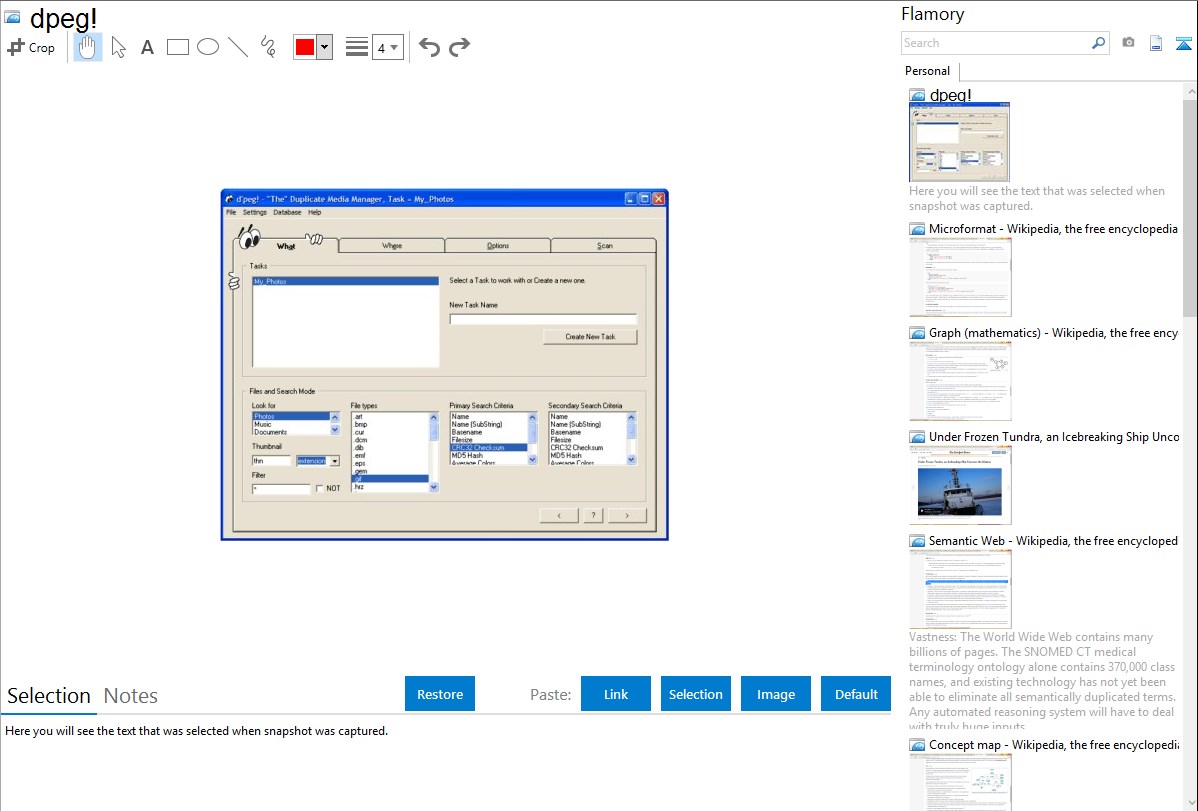Viewport: 1198px width, 811px height.
Task: Open the Microformat Wikipedia thumbnail
Action: coord(960,277)
